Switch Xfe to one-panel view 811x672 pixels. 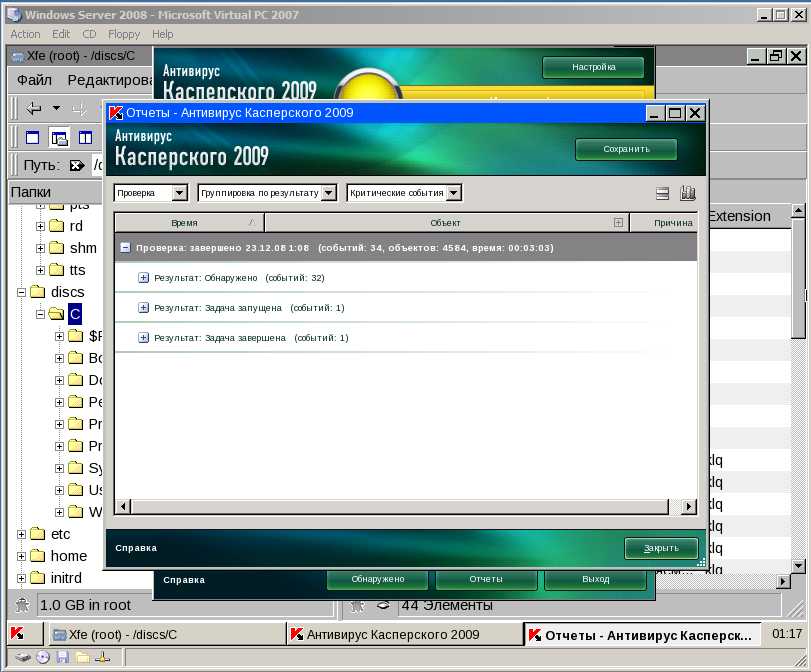coord(33,138)
